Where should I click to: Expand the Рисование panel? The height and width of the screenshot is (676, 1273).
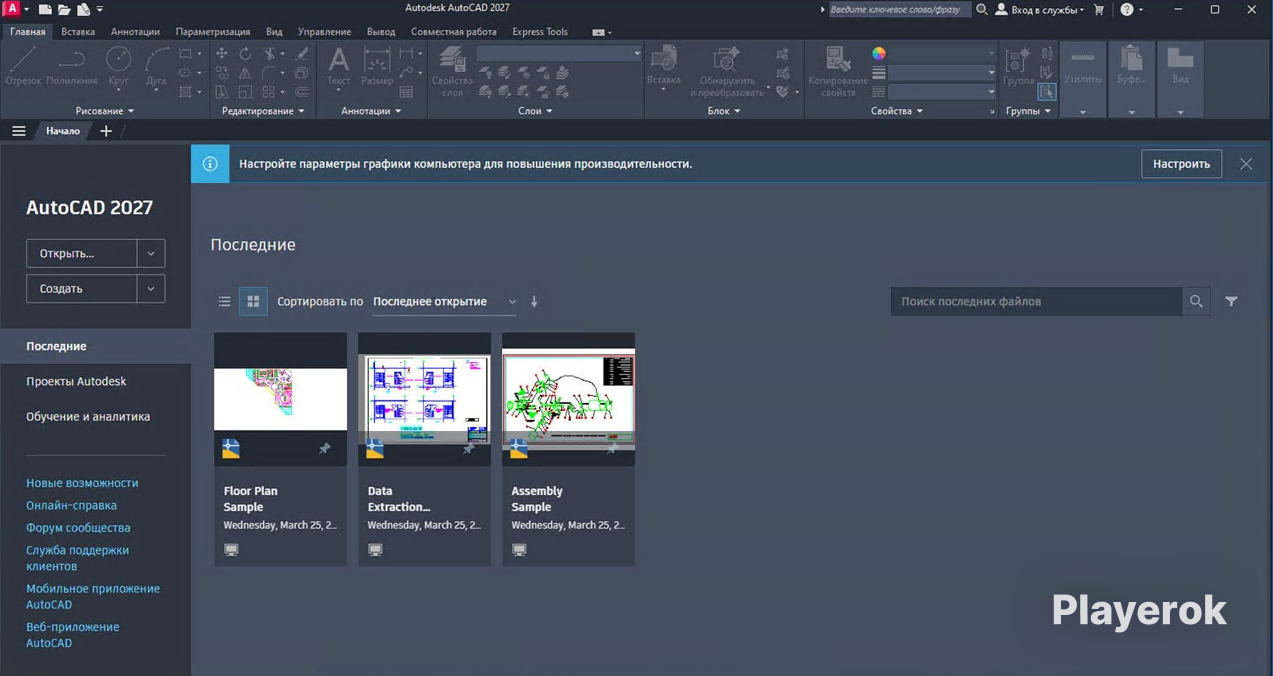105,111
